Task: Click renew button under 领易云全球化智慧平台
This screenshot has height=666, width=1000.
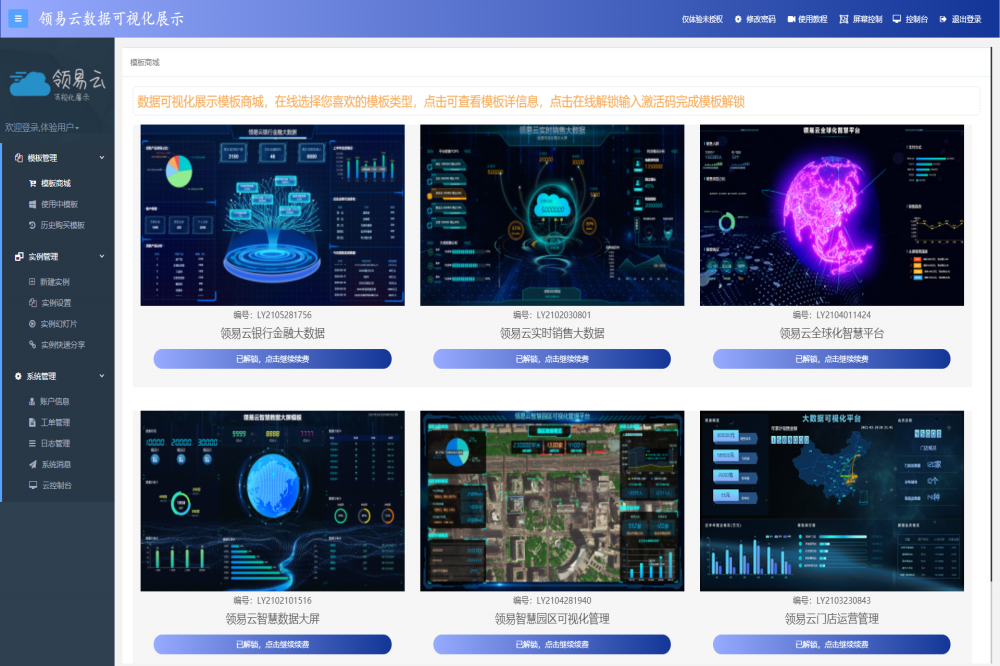Action: coord(831,359)
